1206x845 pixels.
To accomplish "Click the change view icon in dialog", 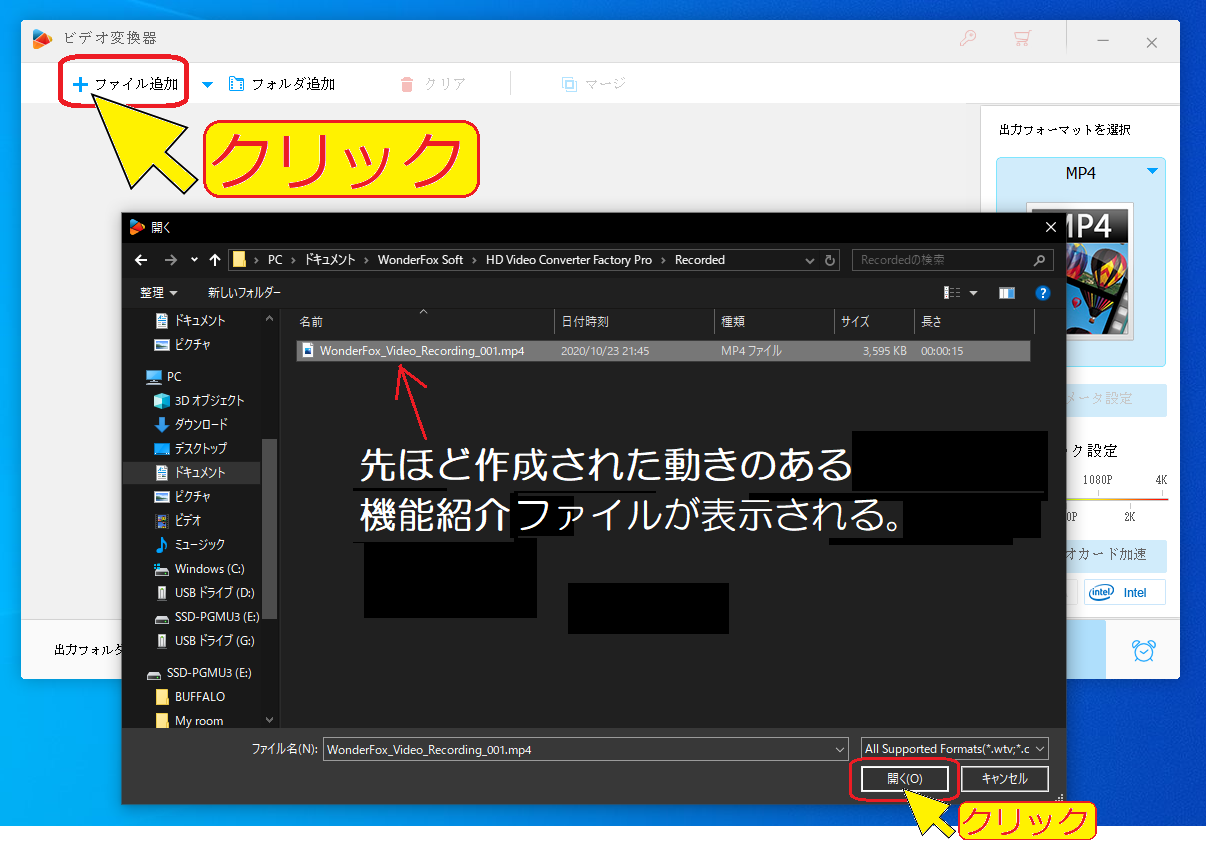I will [x=951, y=293].
